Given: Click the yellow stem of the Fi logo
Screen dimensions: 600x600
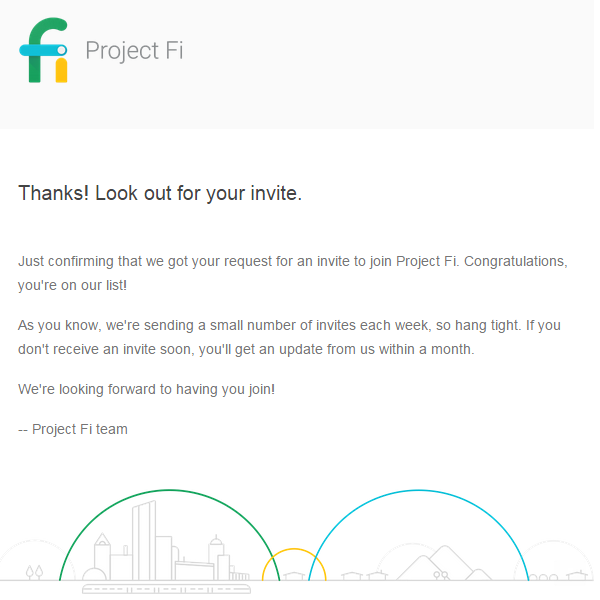Looking at the screenshot, I should (61, 70).
